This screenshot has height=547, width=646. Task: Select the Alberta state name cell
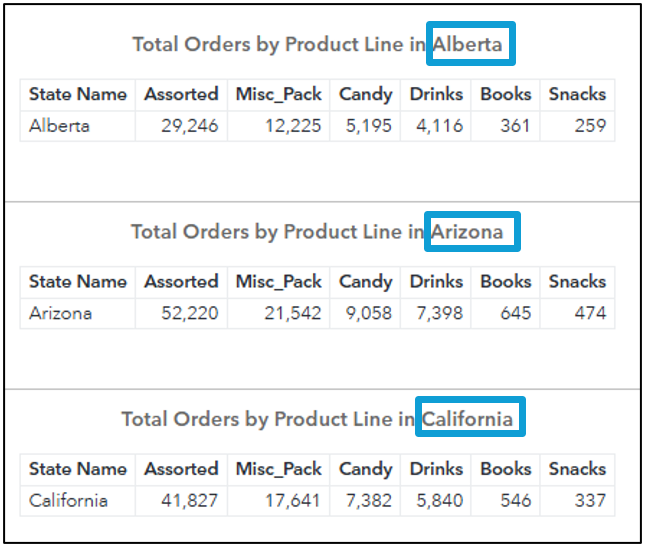(59, 127)
